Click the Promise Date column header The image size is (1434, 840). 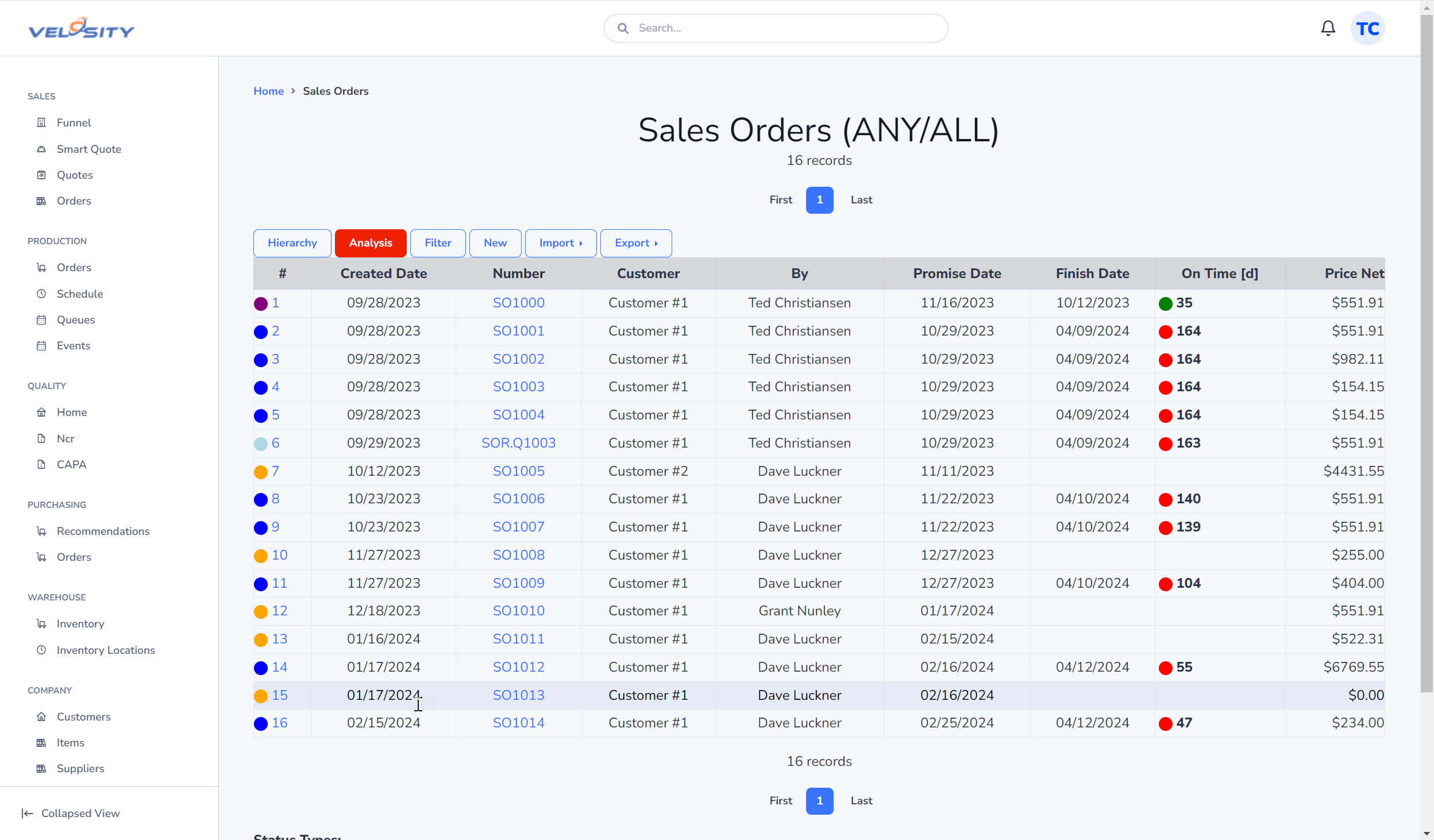pos(957,273)
